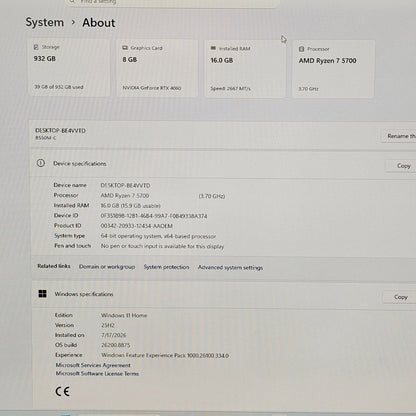Viewport: 416px width, 416px height.
Task: Select the Product ID value 00342-20933-12434-AAOEM
Action: [x=136, y=226]
